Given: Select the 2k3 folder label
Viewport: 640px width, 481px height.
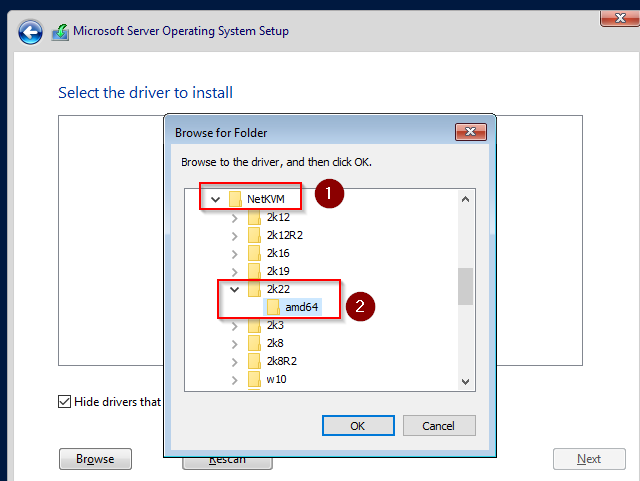Looking at the screenshot, I should pos(275,325).
